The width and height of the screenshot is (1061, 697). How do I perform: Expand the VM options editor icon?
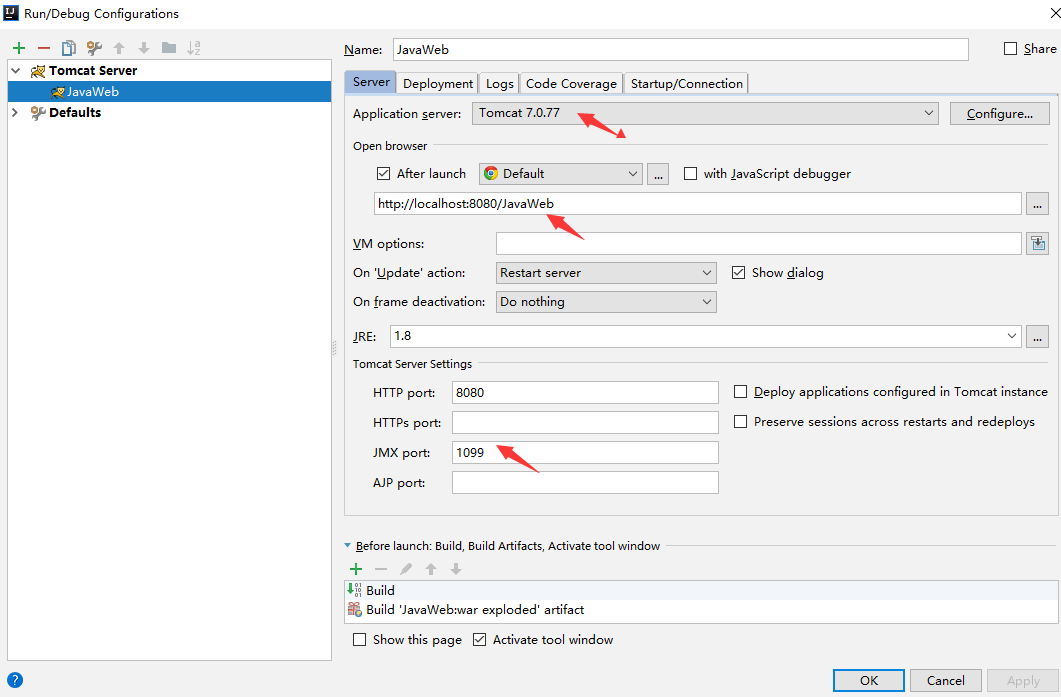click(1037, 244)
